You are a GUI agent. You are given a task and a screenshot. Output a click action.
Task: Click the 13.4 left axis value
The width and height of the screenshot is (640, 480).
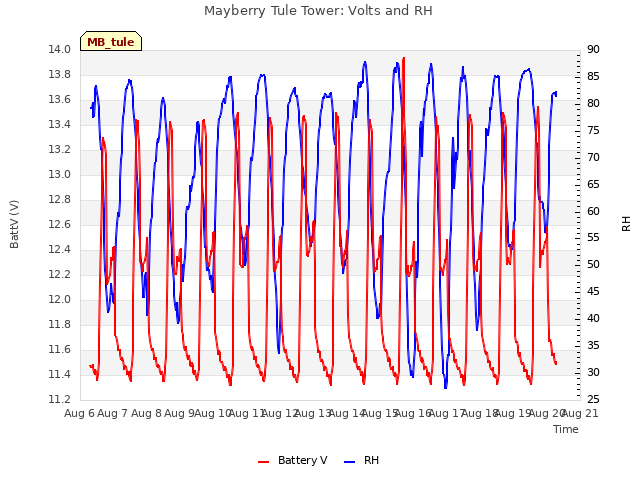(x=60, y=124)
